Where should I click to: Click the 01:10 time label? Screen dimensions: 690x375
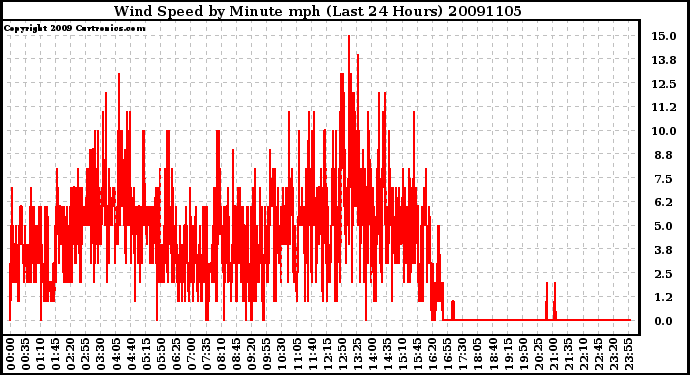coord(40,354)
